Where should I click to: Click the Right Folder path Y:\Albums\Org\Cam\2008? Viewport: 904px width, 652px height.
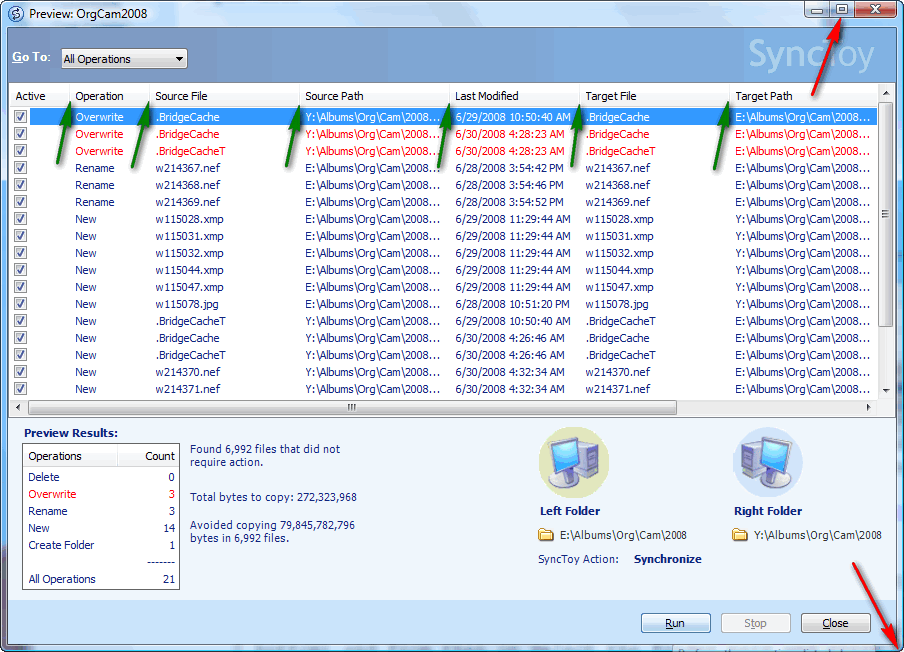point(818,536)
